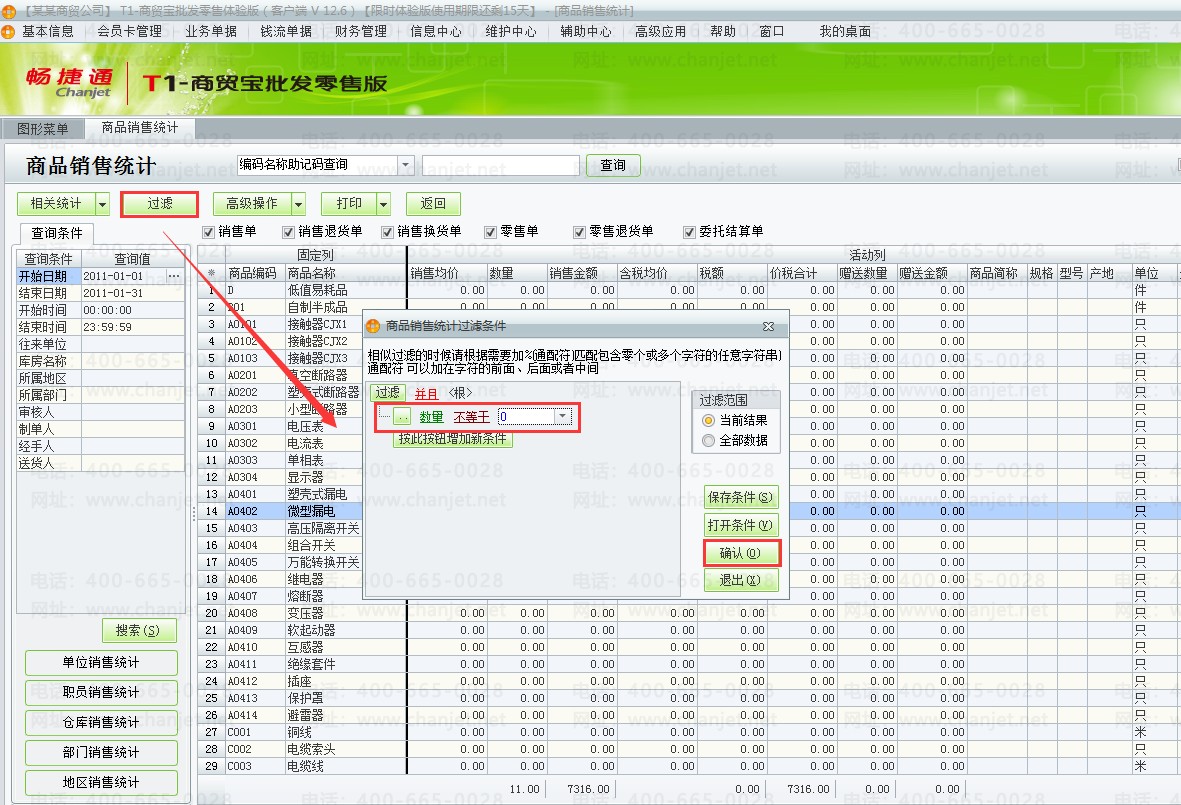Click the 搜索(S) button
Screen dimensions: 1181x805
coord(139,630)
